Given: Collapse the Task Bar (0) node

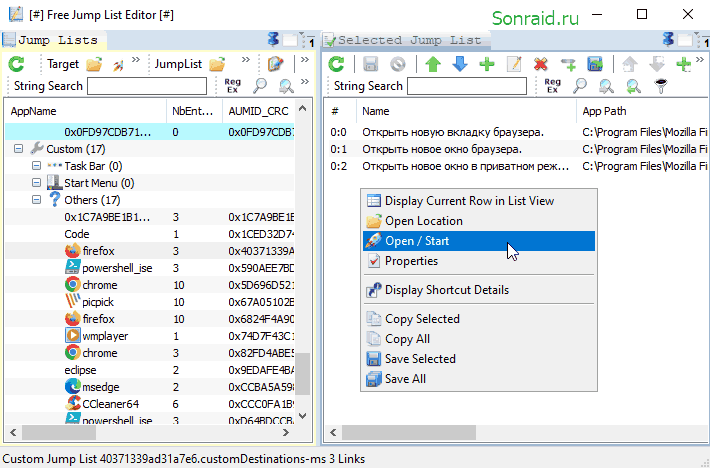Looking at the screenshot, I should 36,166.
